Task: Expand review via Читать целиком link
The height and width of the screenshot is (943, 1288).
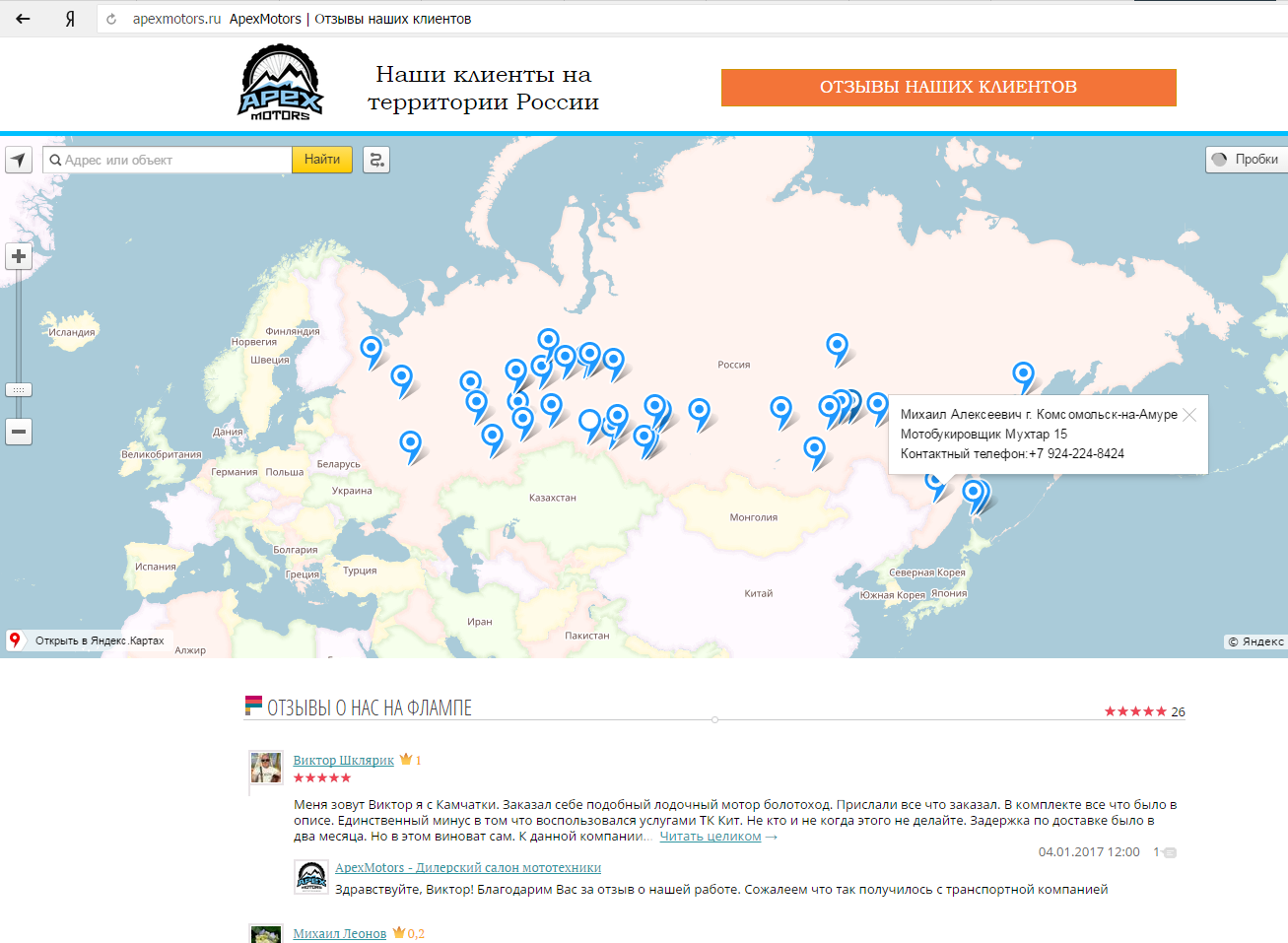Action: [710, 837]
